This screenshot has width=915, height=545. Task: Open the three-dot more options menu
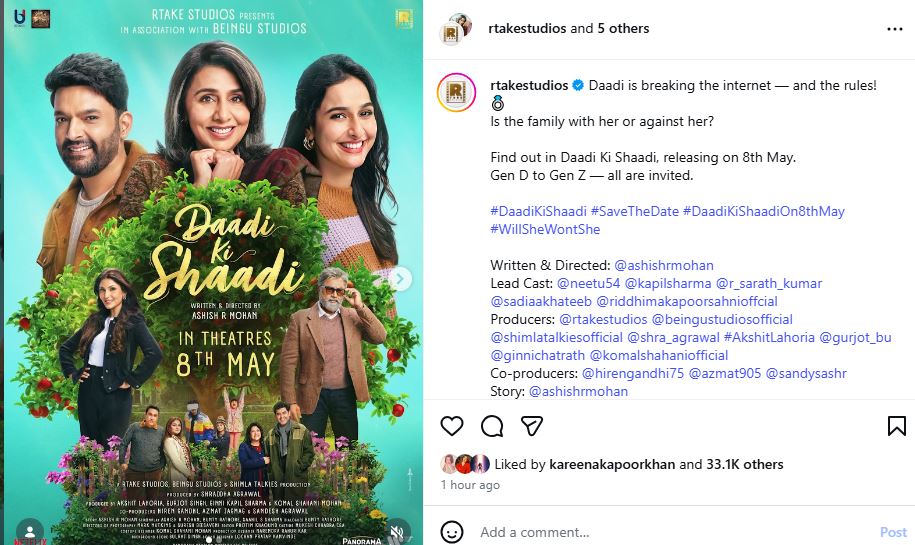(x=895, y=29)
